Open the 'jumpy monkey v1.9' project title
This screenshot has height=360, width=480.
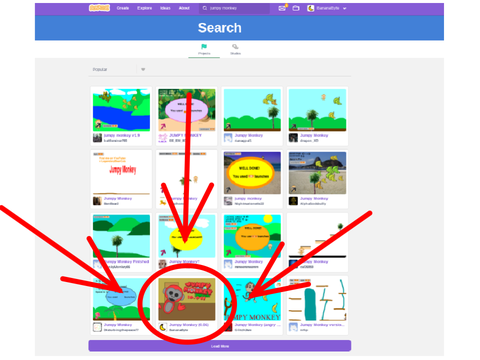point(121,135)
